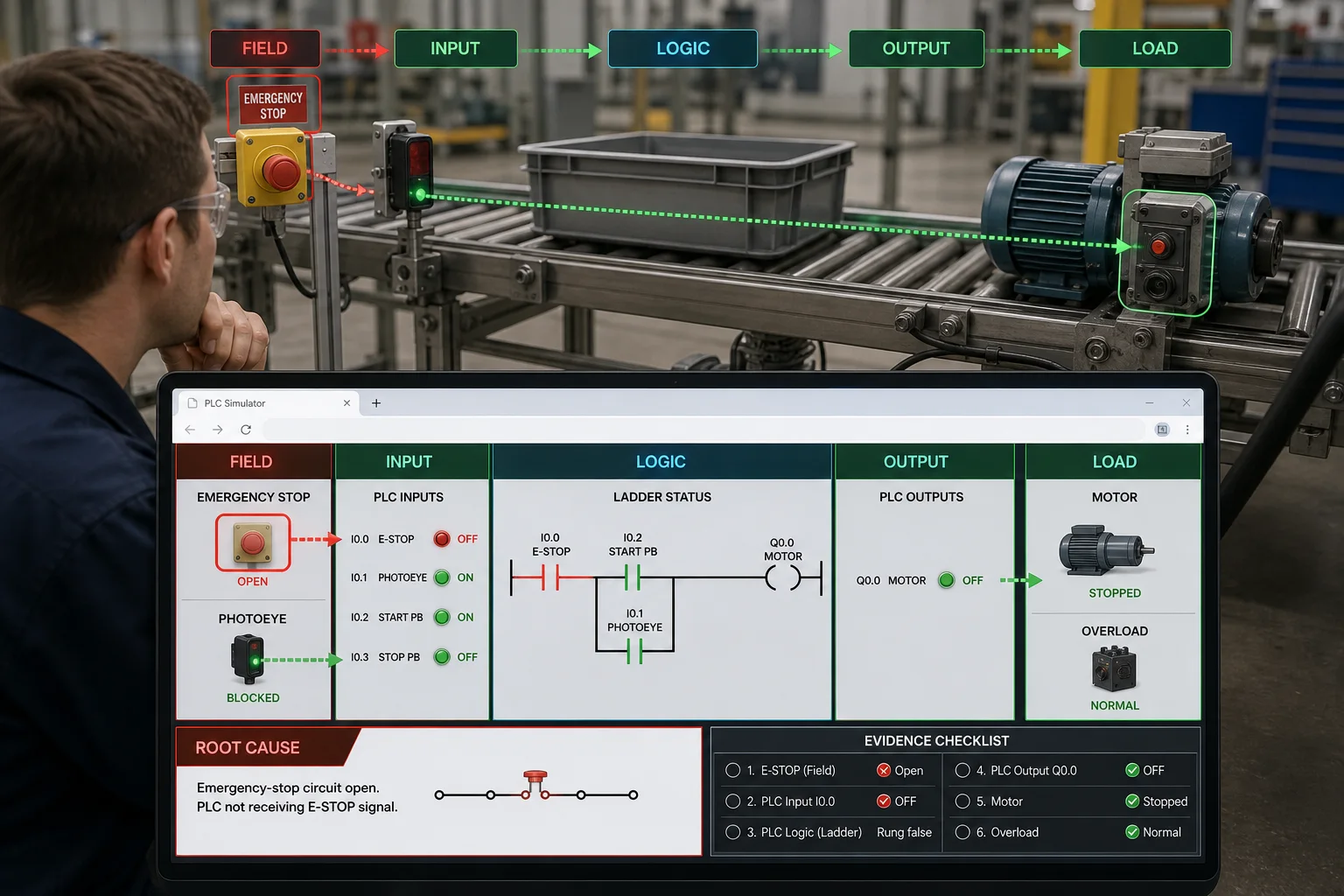Click the I0.1 PHOTOEYE ladder contact
The image size is (1344, 896).
point(634,651)
